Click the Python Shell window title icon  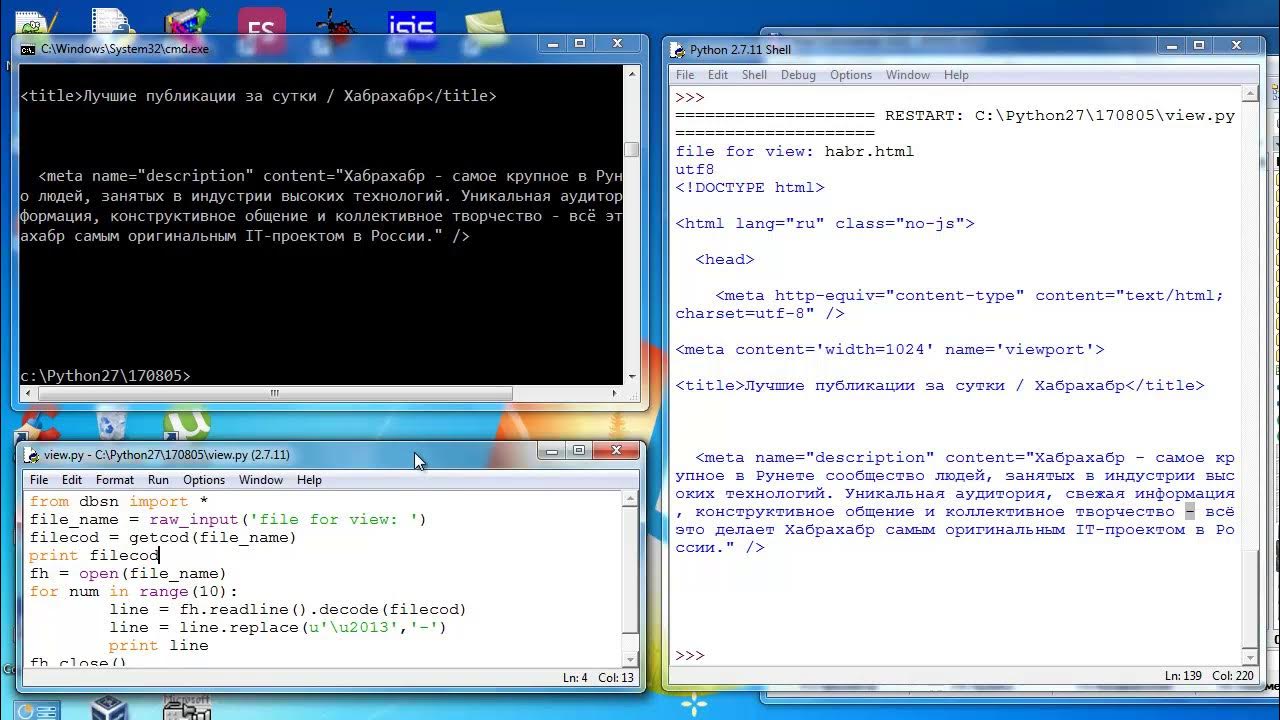pos(678,49)
